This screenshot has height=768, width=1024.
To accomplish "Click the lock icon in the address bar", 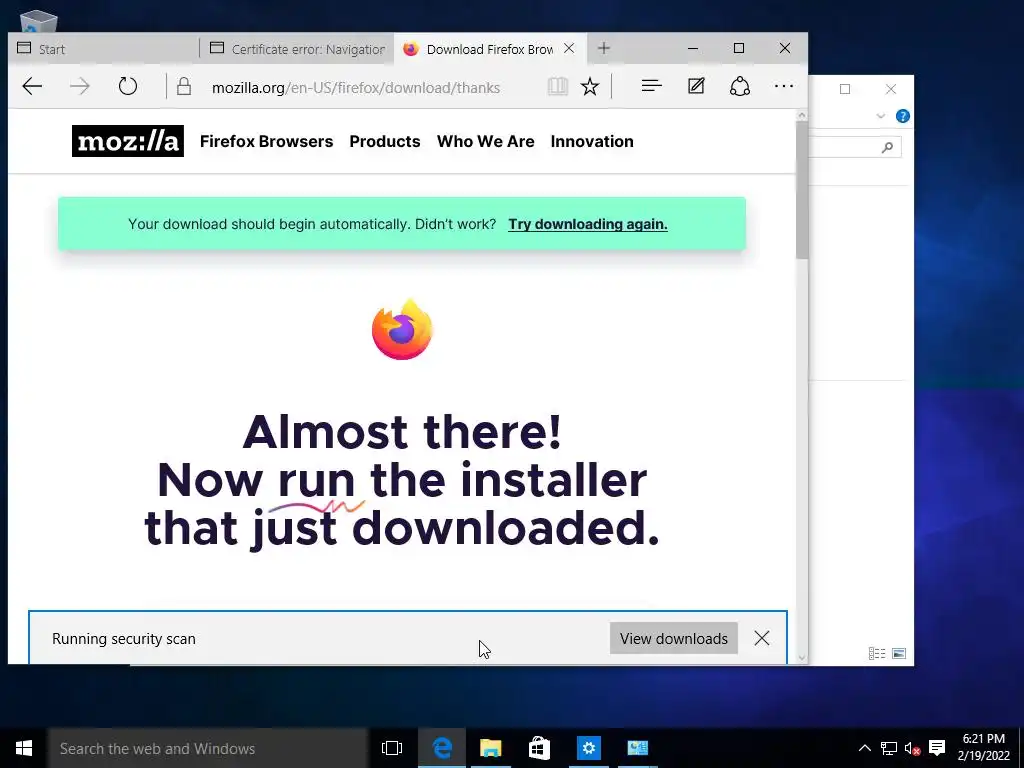I will pos(184,87).
